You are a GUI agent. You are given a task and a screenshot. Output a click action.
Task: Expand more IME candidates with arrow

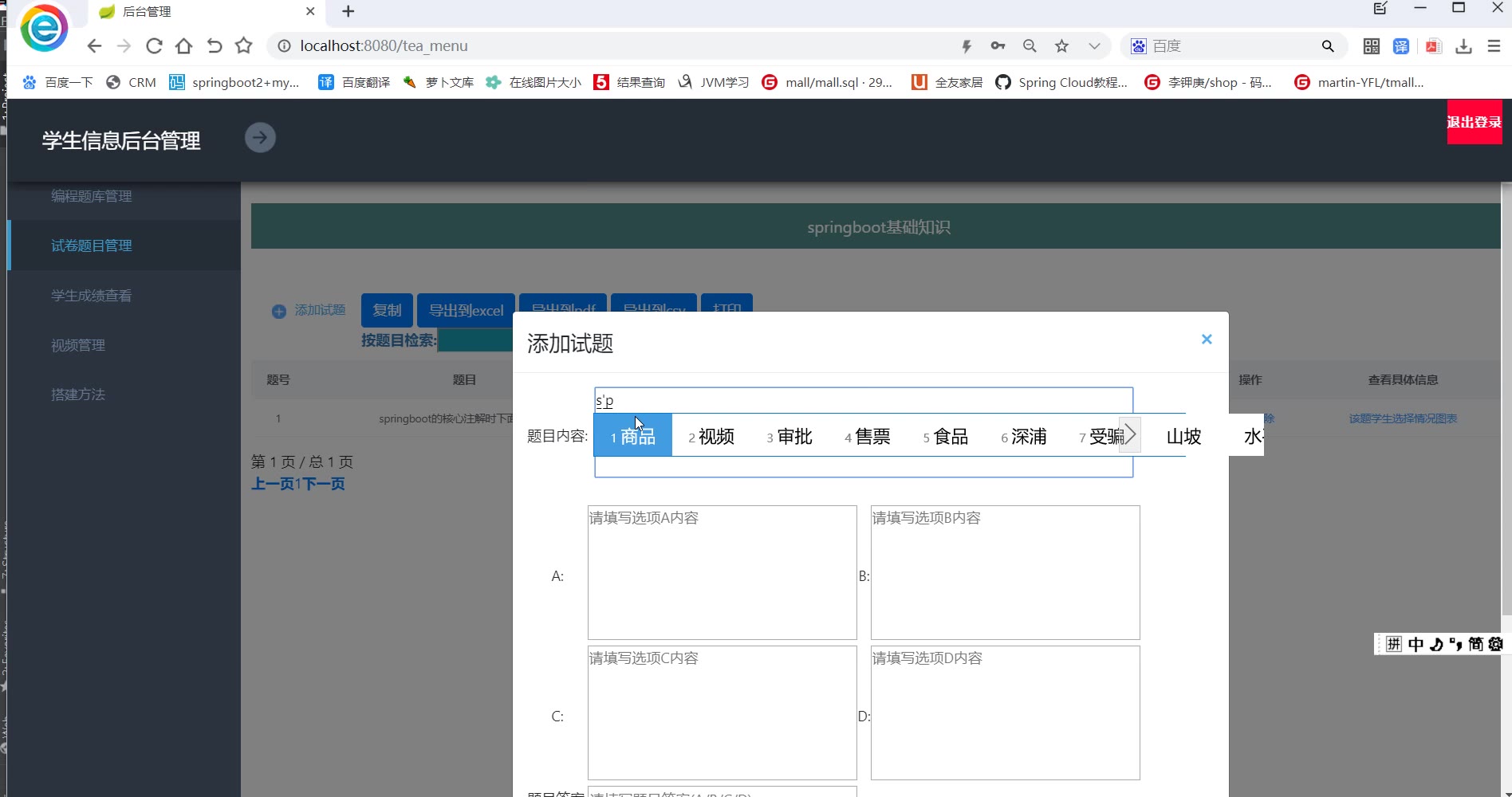[x=1130, y=435]
